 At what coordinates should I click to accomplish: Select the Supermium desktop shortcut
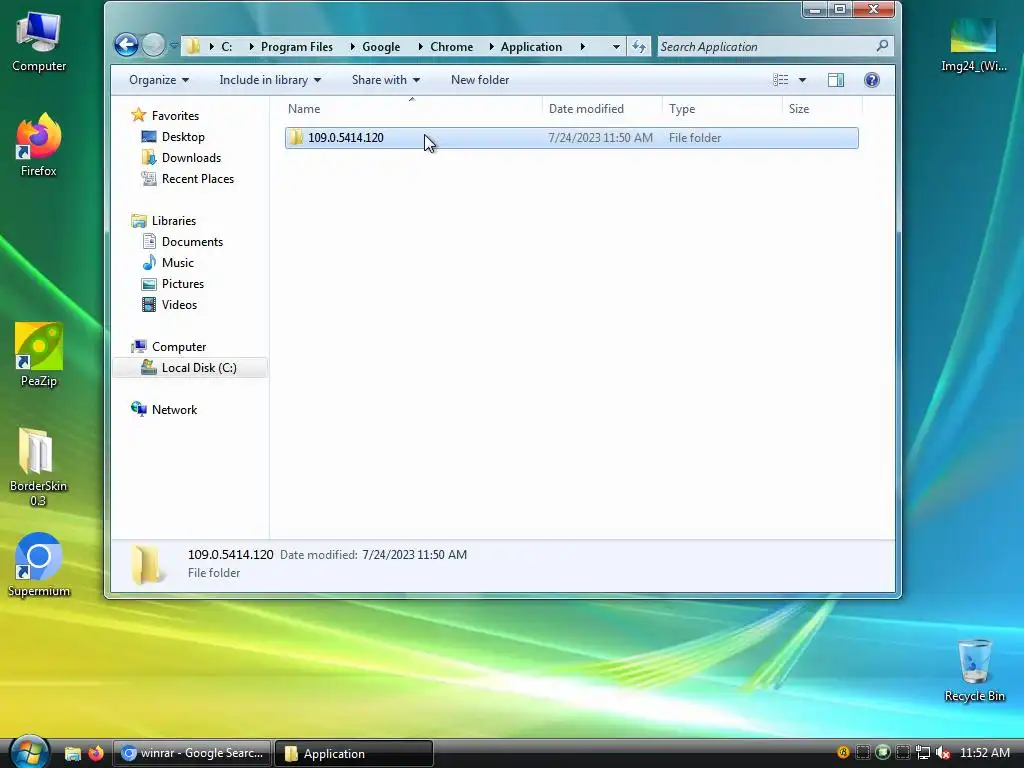click(x=39, y=566)
